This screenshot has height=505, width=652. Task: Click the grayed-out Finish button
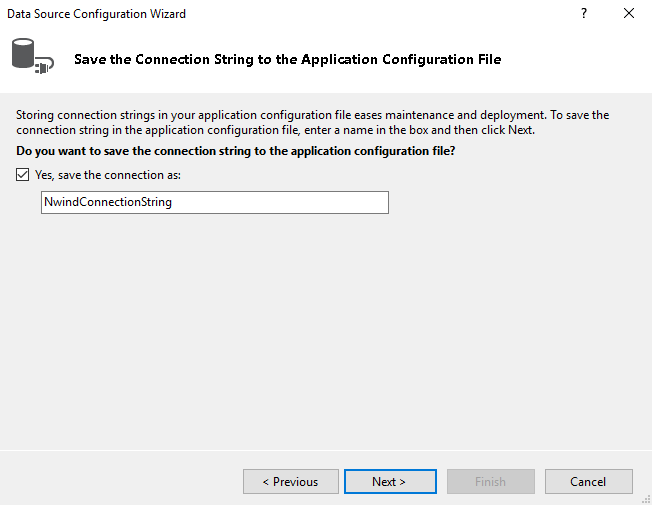490,481
